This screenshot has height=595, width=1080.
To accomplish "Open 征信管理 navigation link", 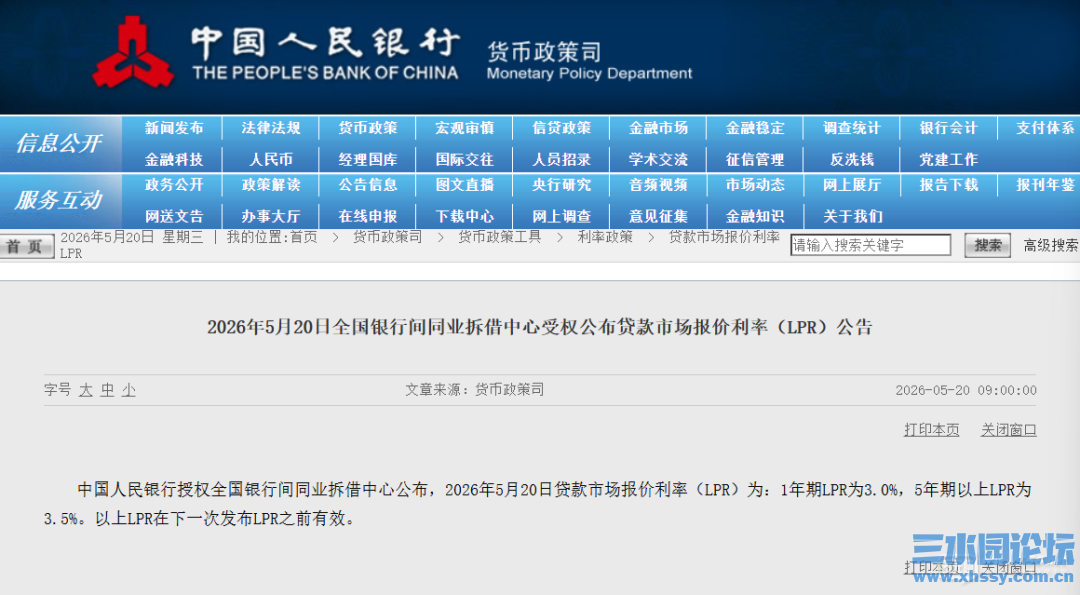I will tap(755, 160).
